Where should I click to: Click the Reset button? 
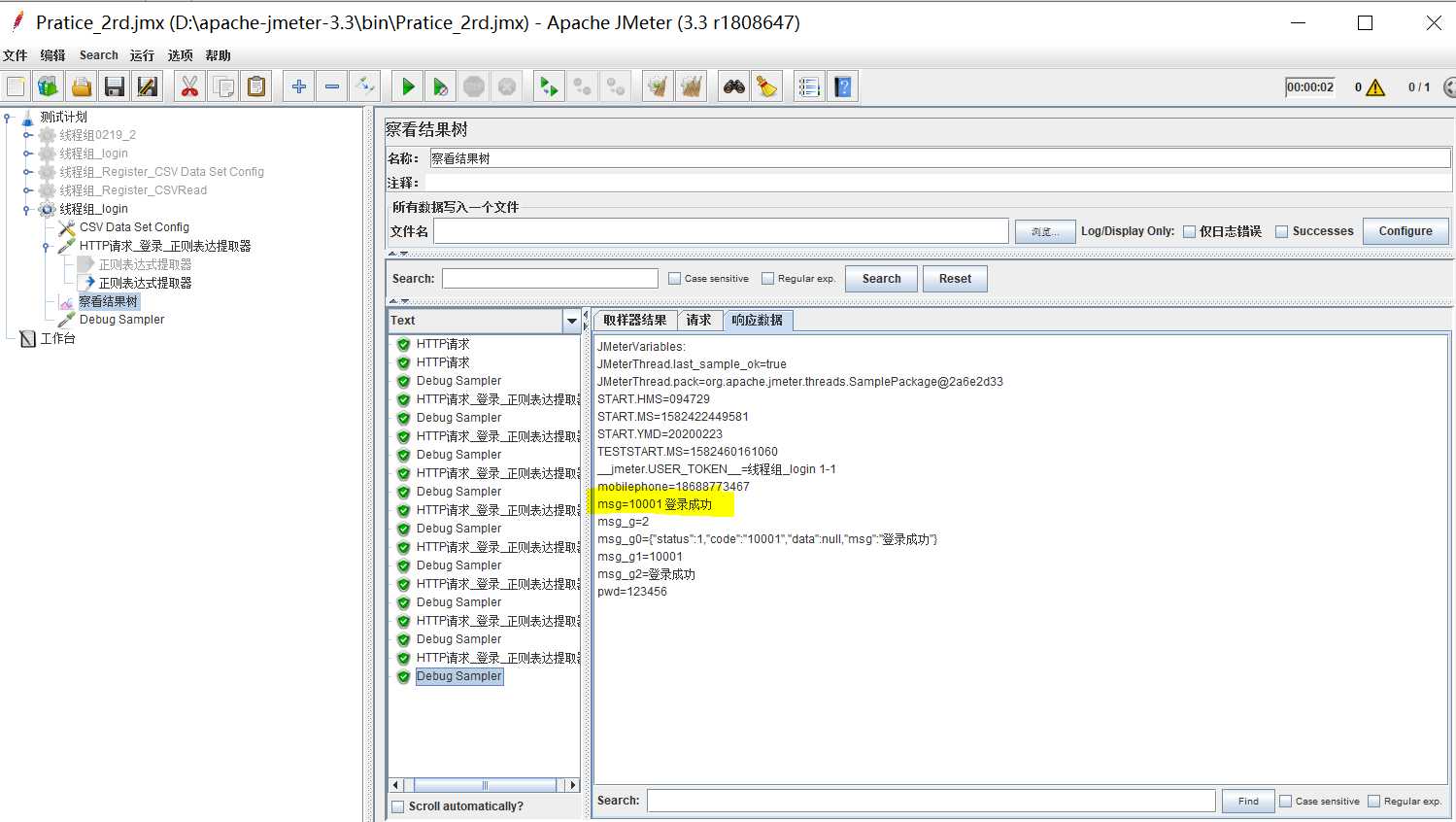(955, 279)
